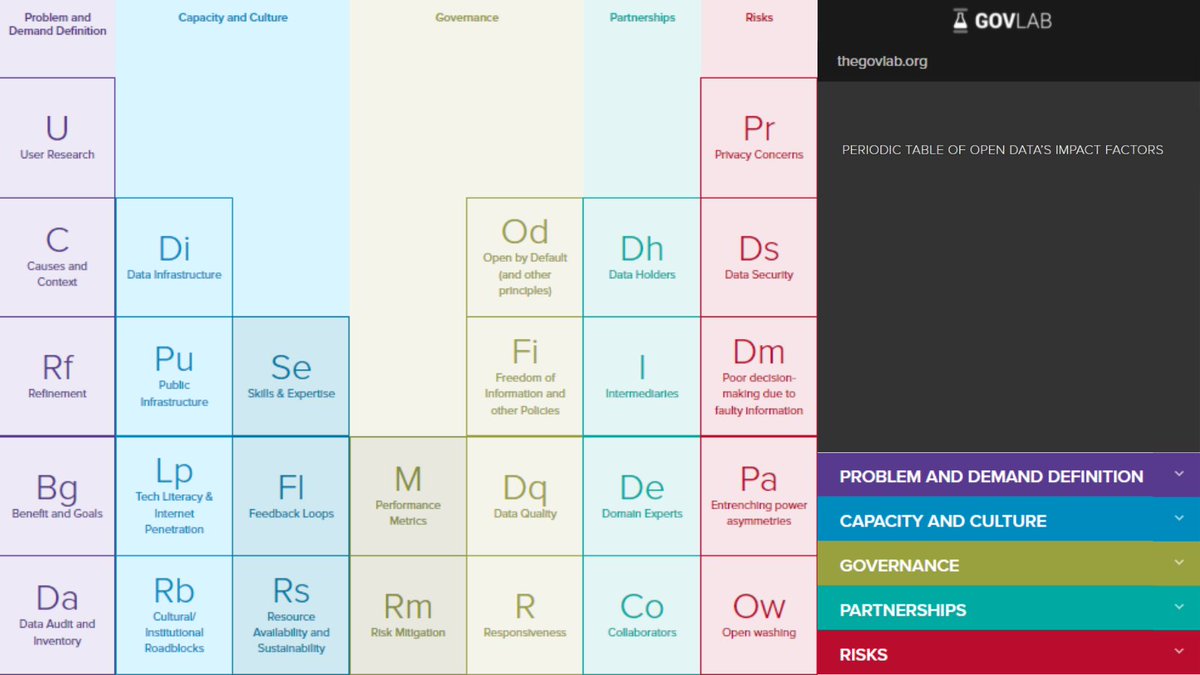Open the Co Collaborators element
Viewport: 1200px width, 675px height.
[x=641, y=614]
